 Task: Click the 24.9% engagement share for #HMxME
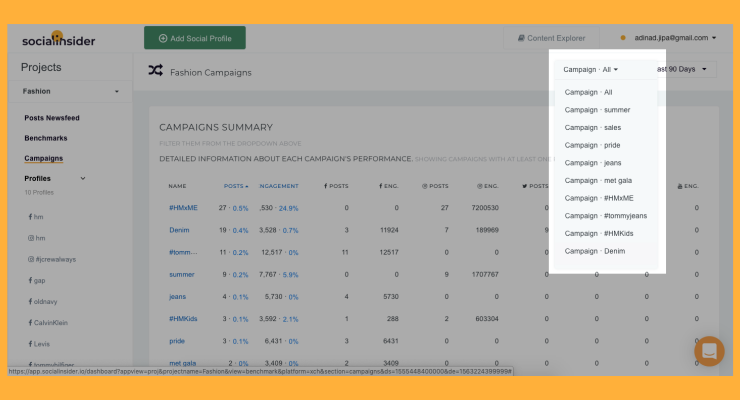tap(288, 208)
